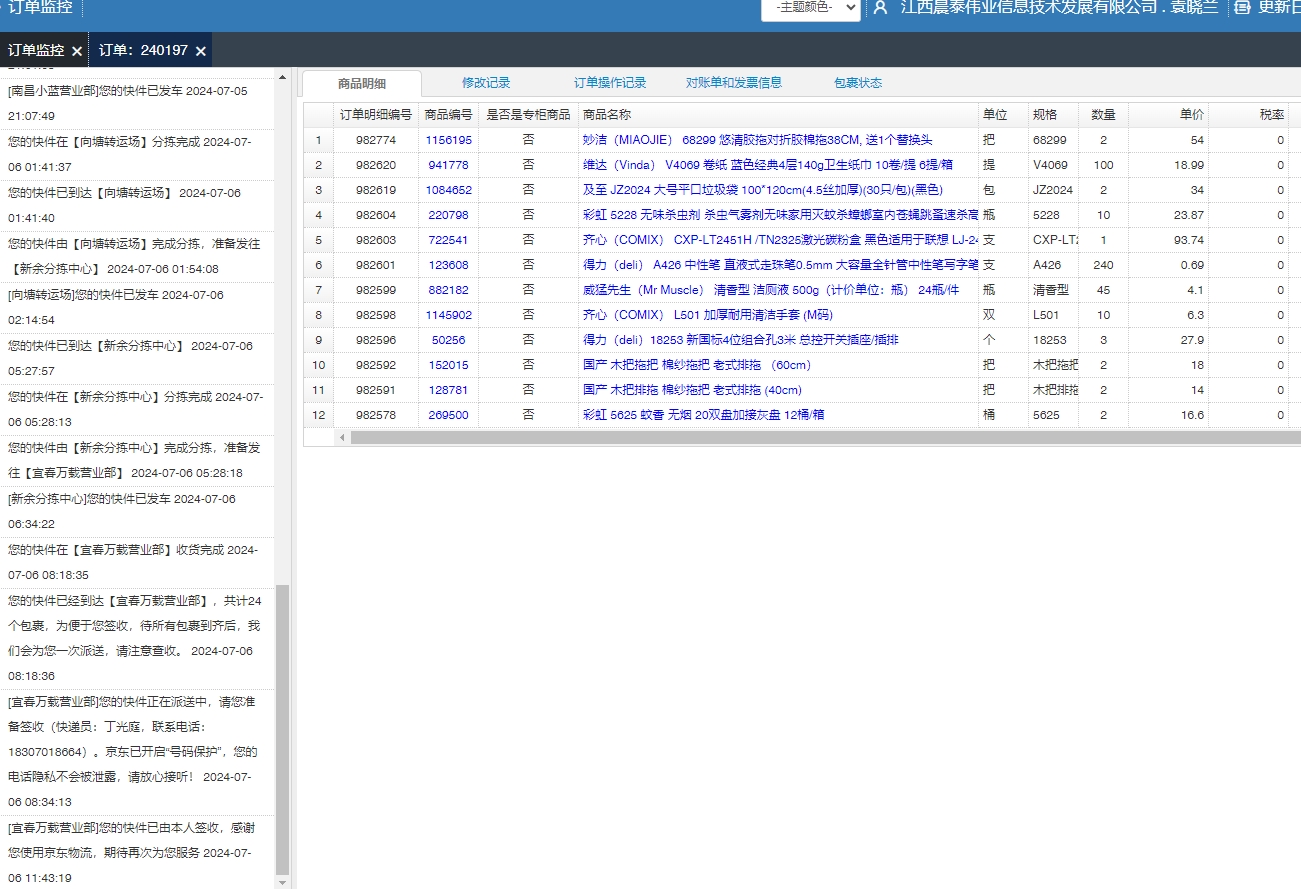
Task: Open the 齐心 CXP-LT2451H product link
Action: tap(780, 240)
